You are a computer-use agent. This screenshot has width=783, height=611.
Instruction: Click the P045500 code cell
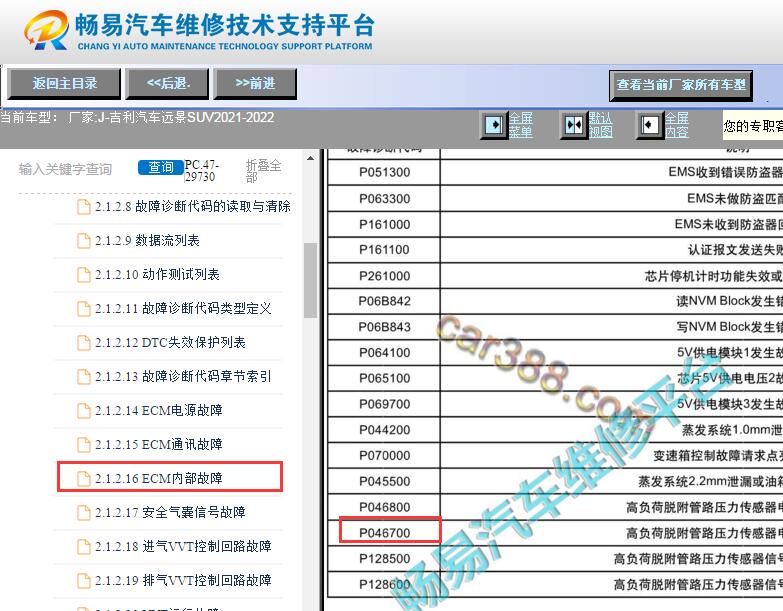[x=384, y=481]
